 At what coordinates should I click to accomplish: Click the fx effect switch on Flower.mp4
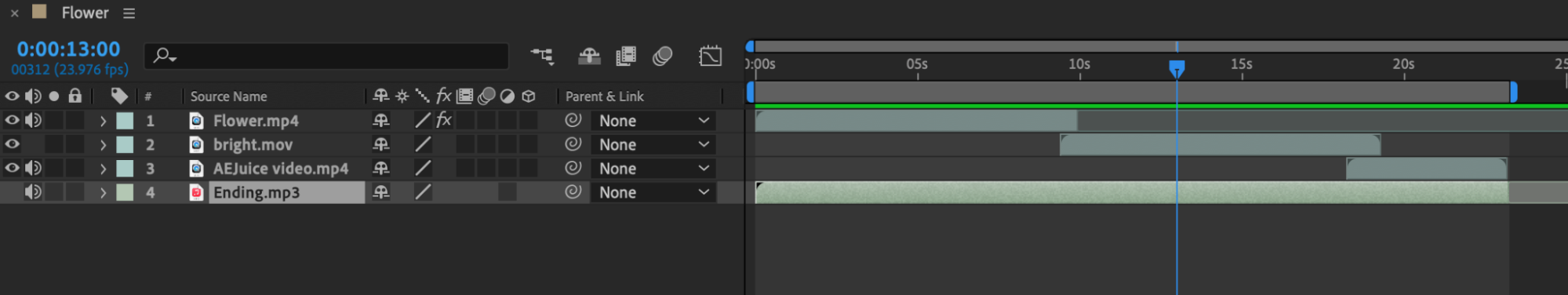point(444,120)
